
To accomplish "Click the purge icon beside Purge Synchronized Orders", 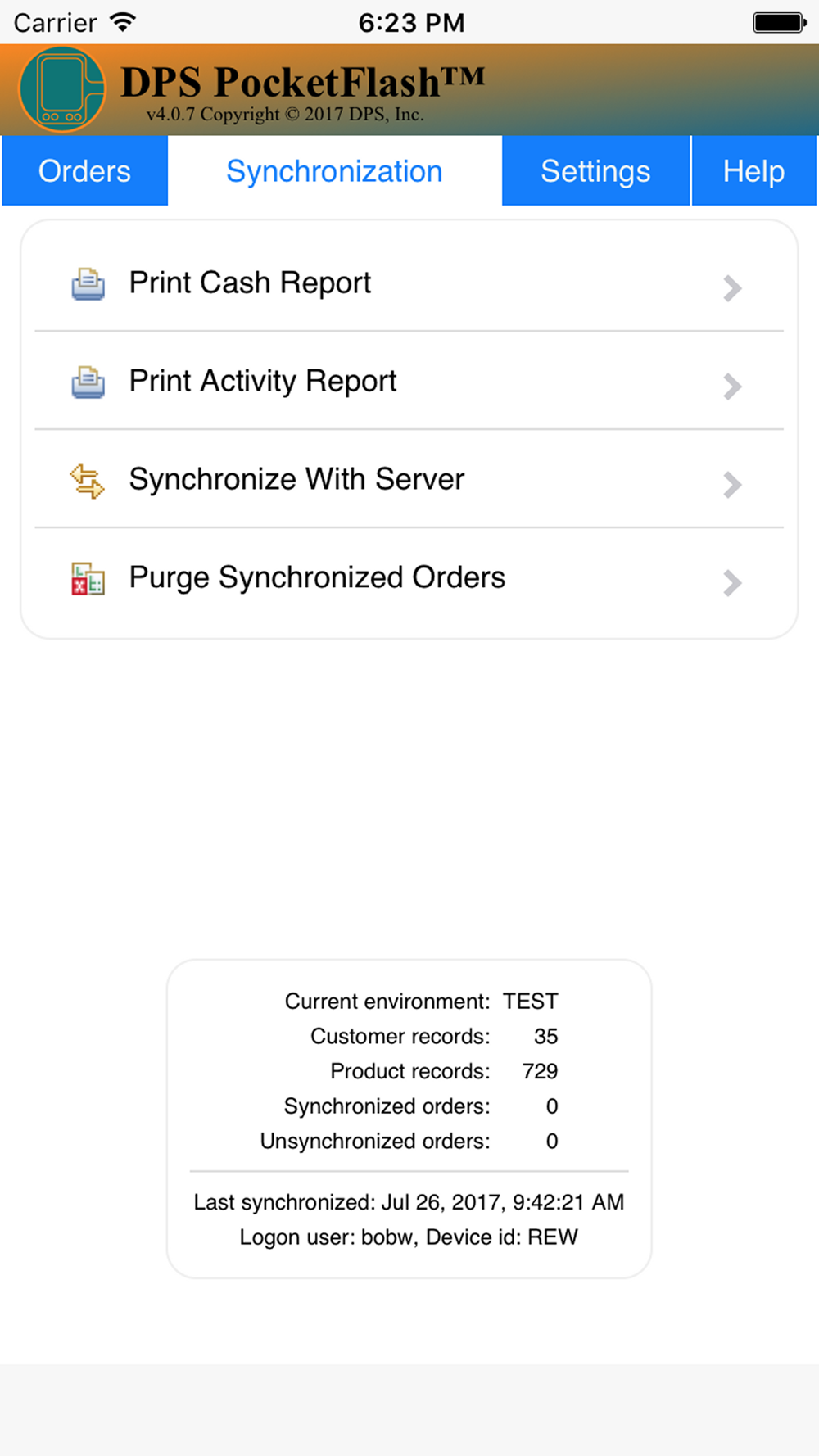I will [x=88, y=579].
